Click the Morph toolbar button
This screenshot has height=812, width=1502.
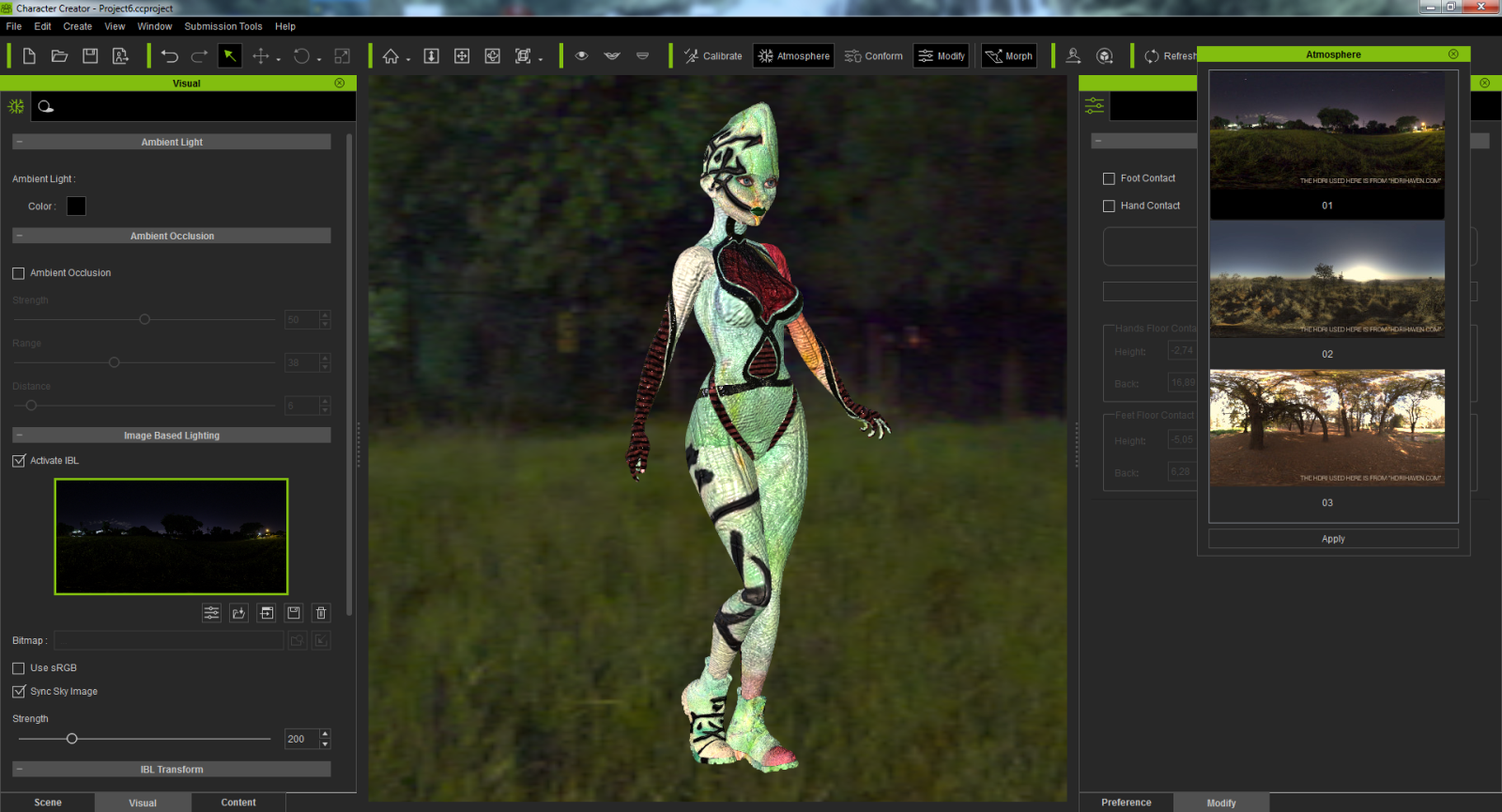coord(1009,56)
